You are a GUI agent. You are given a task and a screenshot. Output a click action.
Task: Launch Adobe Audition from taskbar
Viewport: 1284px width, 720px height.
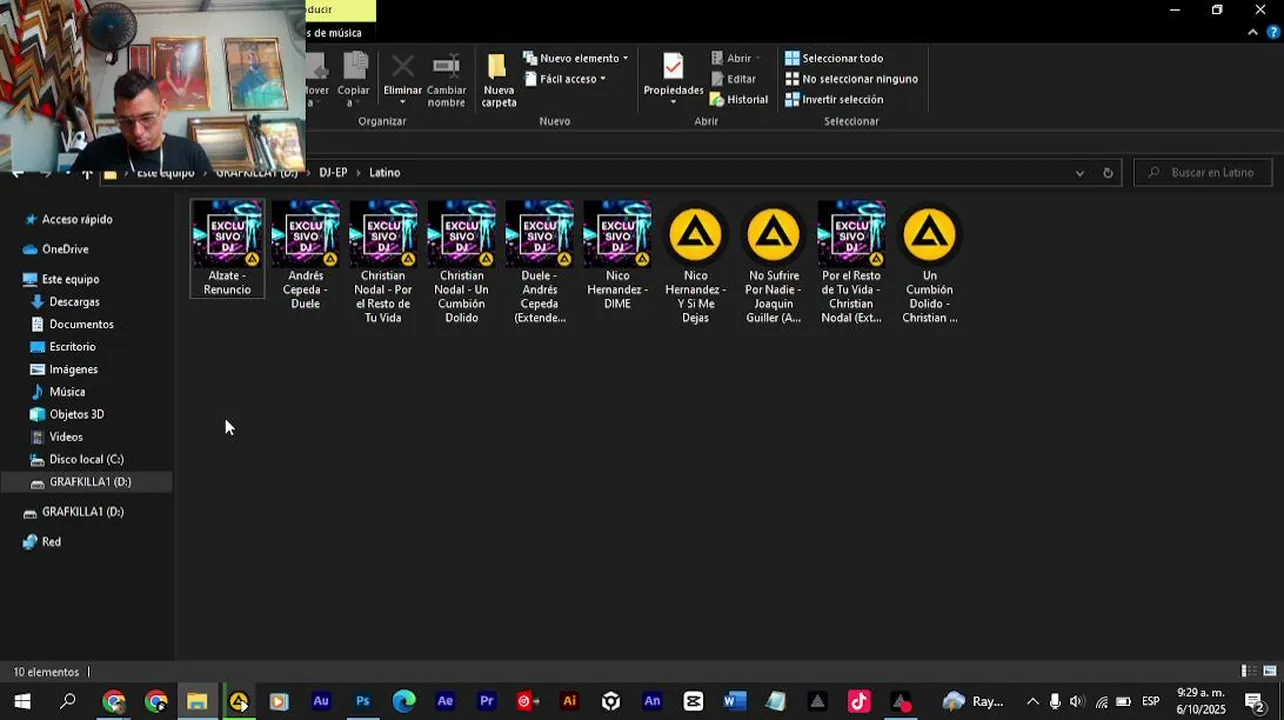click(321, 702)
